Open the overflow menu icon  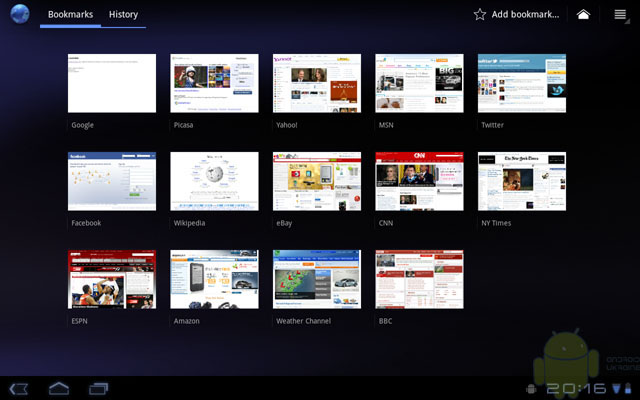click(x=620, y=14)
